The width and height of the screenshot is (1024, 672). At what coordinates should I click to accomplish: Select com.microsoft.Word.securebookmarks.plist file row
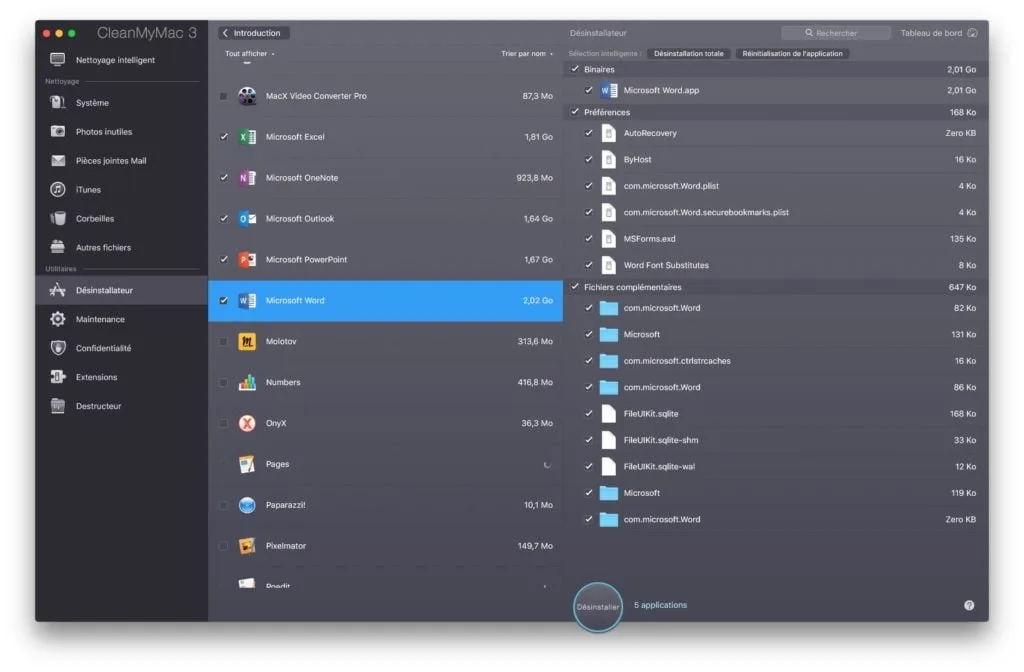point(775,212)
